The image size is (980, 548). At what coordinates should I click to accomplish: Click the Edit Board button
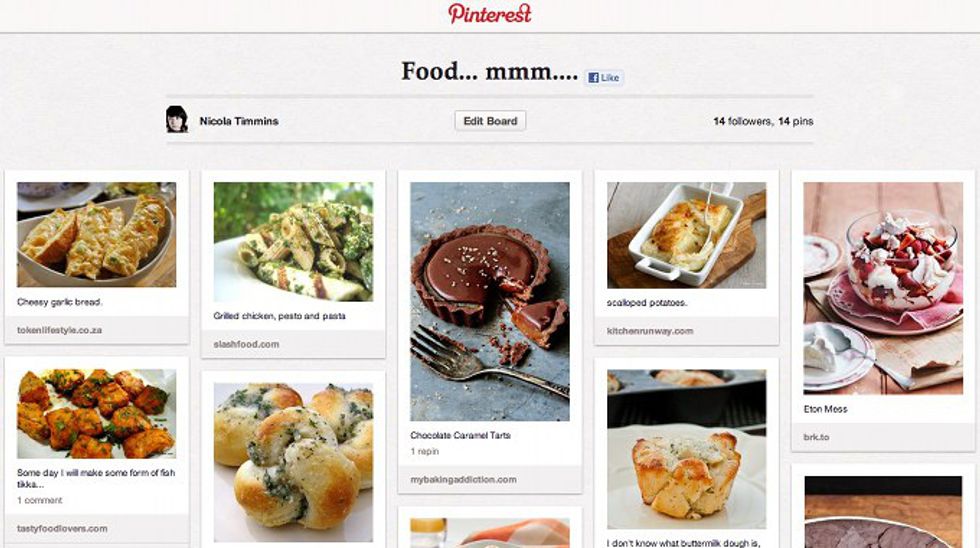click(490, 121)
